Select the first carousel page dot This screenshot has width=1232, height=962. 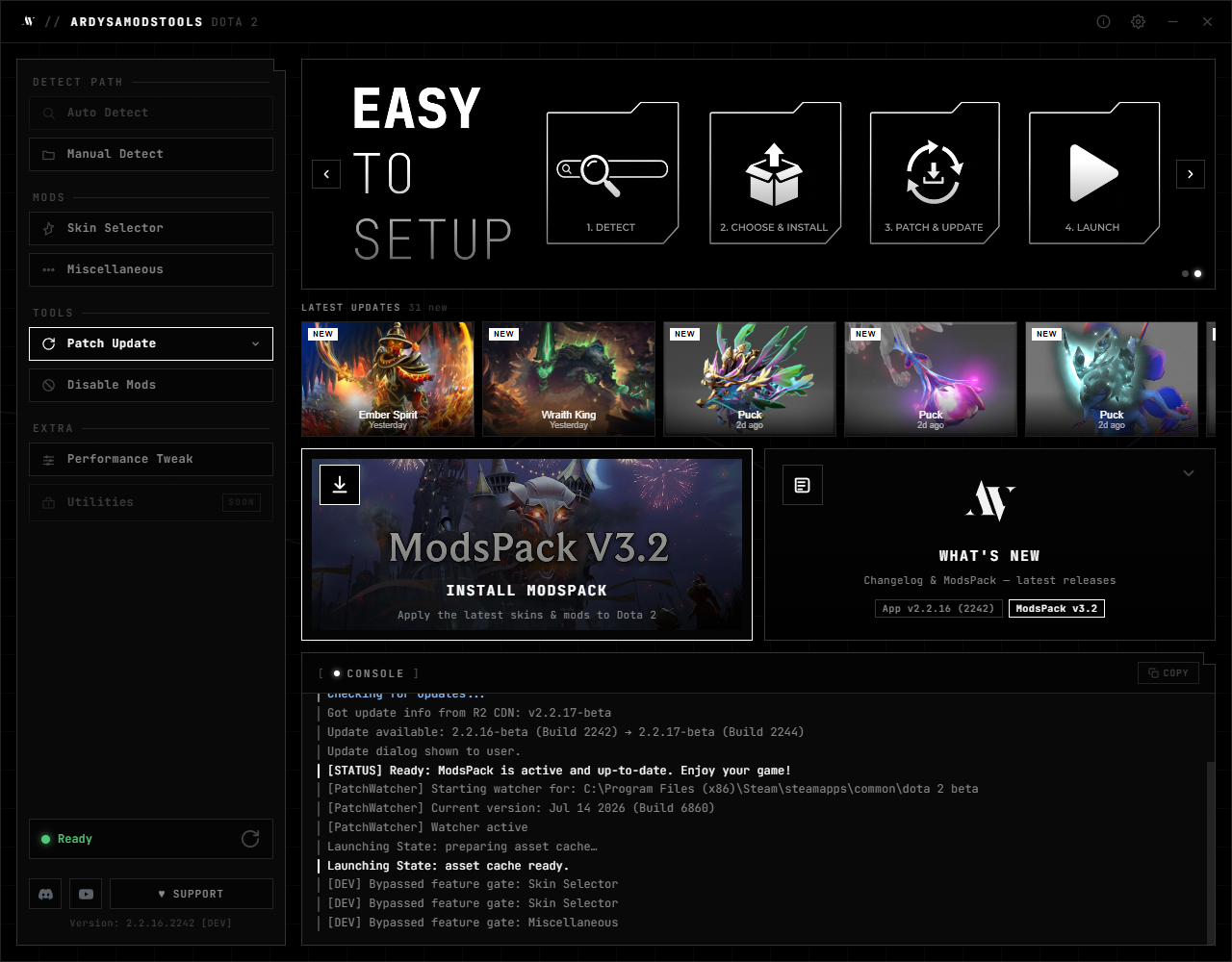coord(1186,273)
